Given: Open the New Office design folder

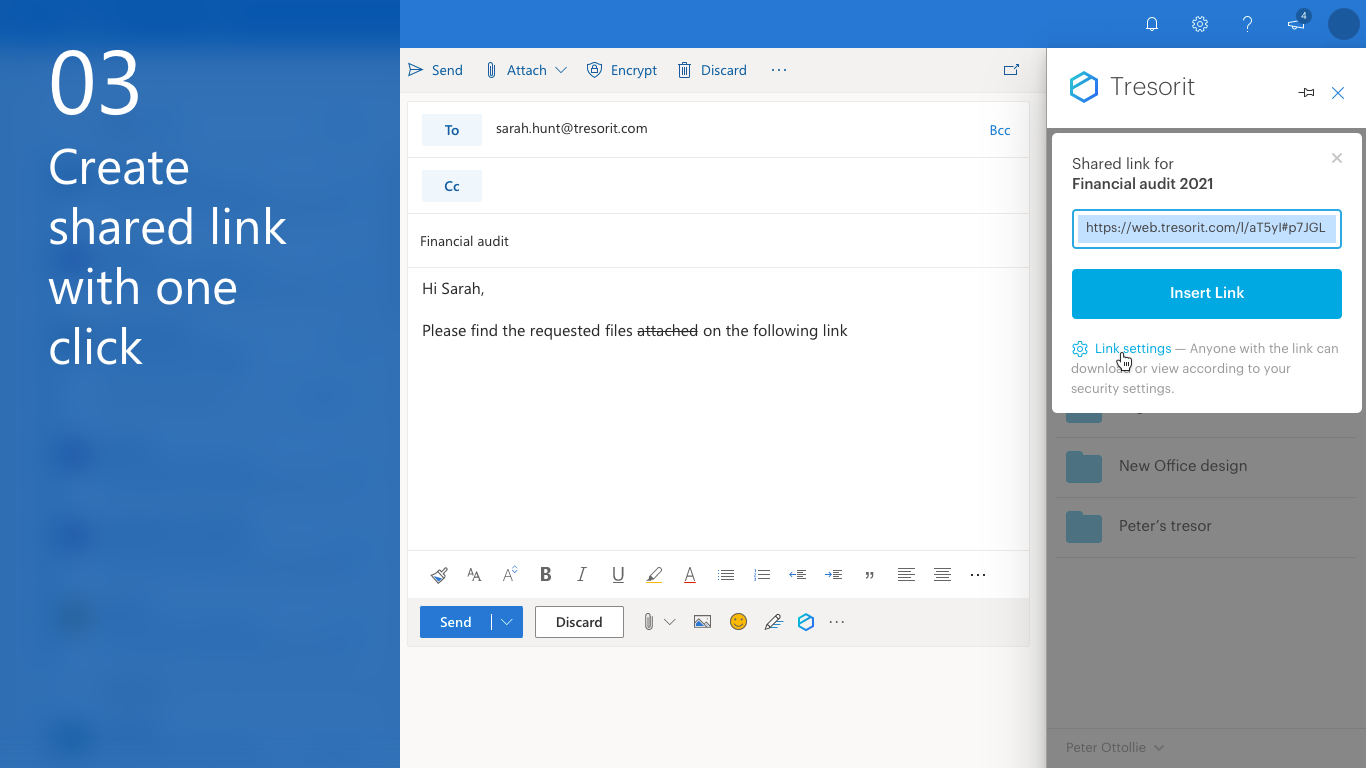Looking at the screenshot, I should (1207, 466).
